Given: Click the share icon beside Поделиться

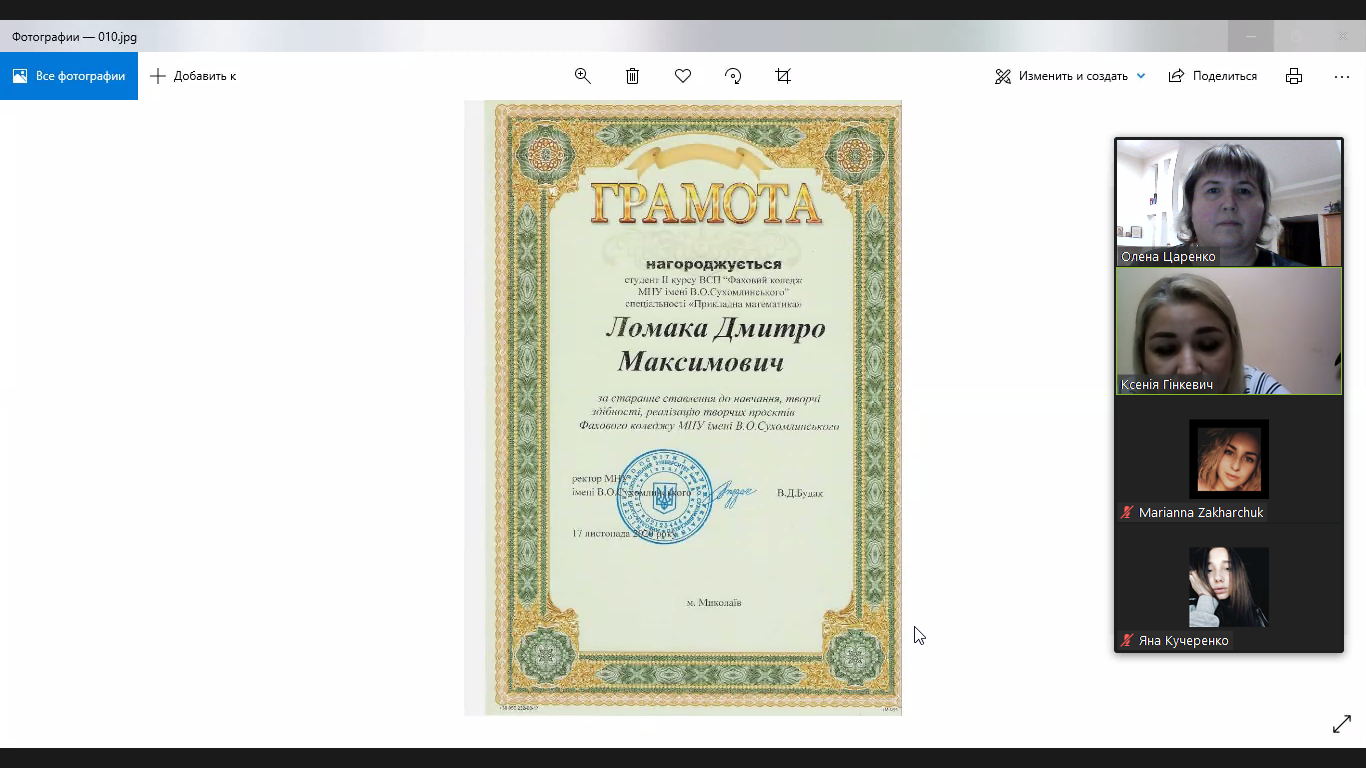Looking at the screenshot, I should [1177, 76].
